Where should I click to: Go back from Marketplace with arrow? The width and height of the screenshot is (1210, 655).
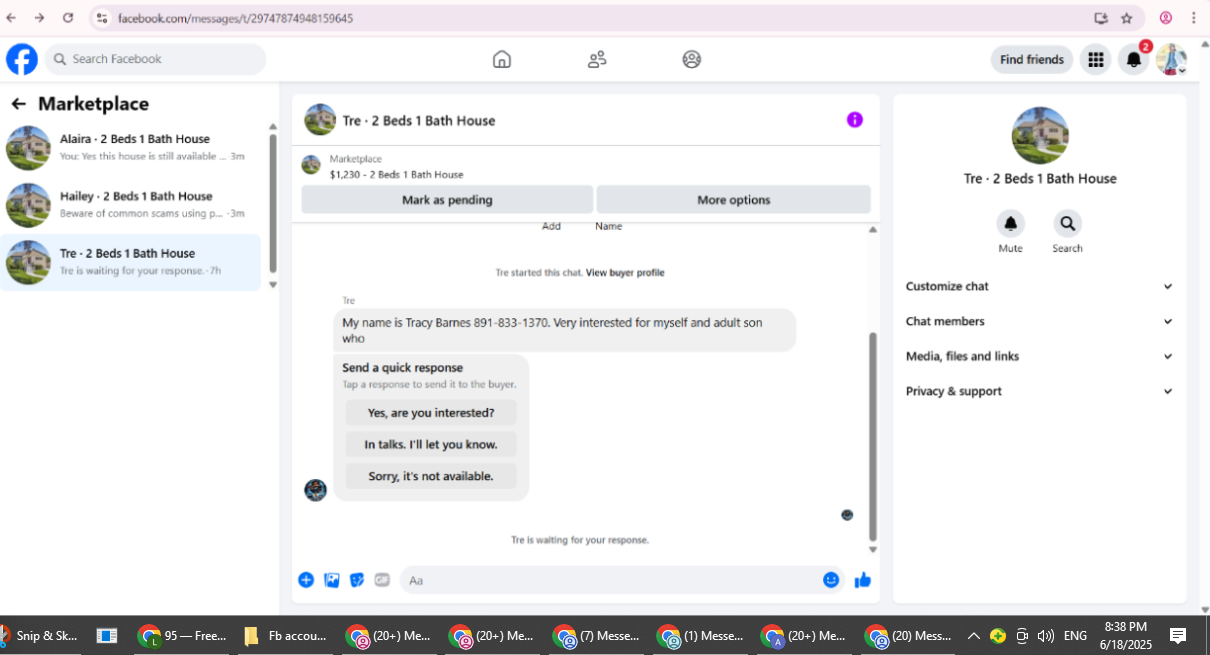(x=18, y=104)
